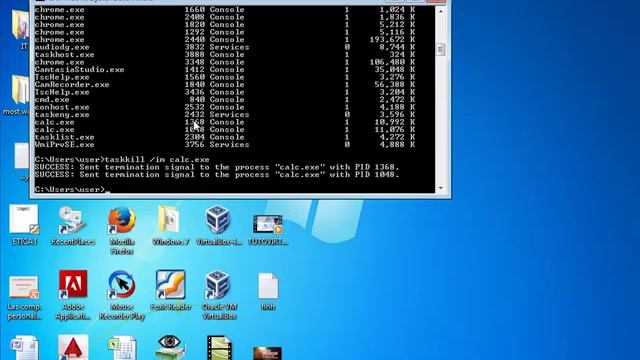Click the CamRecorder.exe process line
Screen dimensions: 640x360
coord(225,84)
